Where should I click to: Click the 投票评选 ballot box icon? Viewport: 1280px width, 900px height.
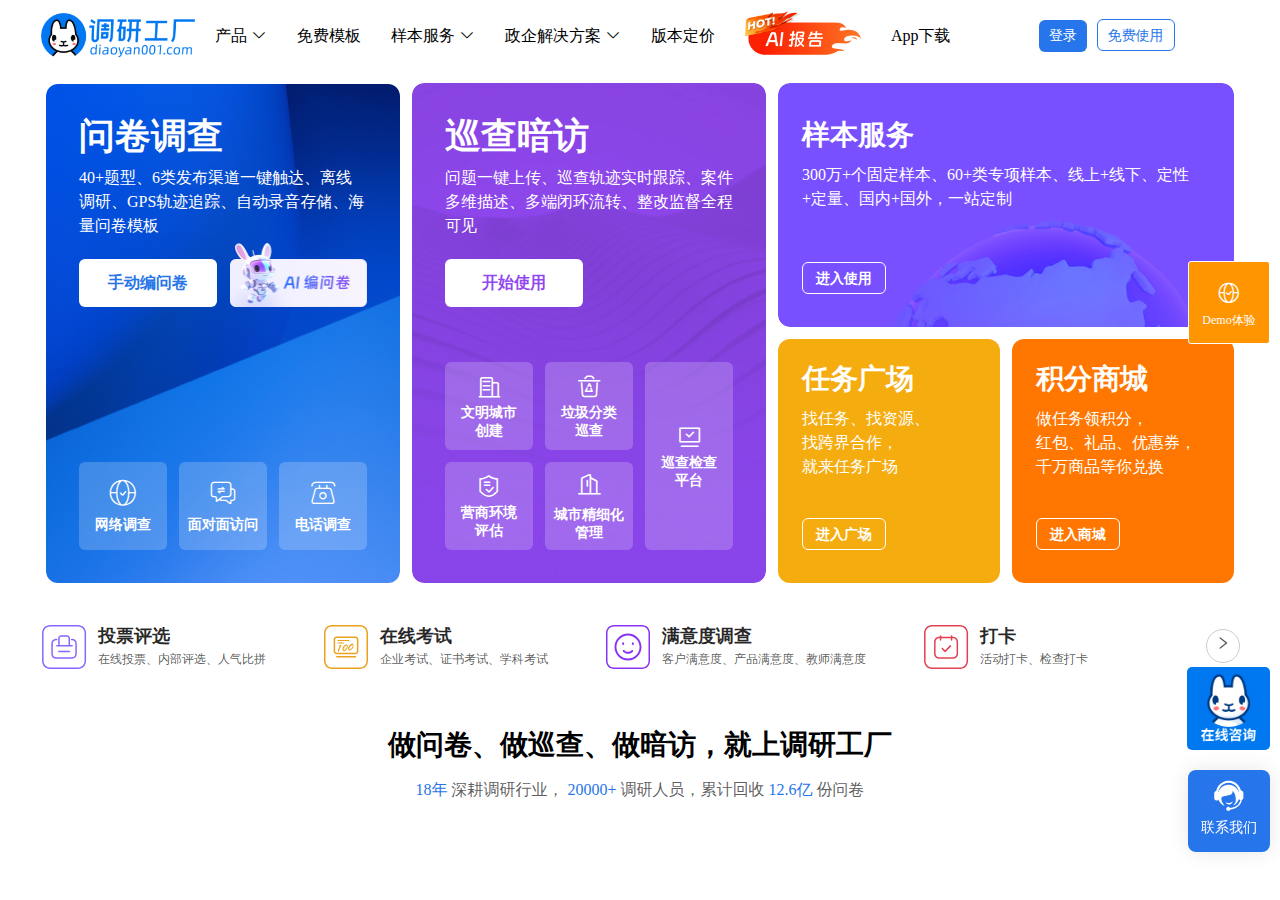click(64, 647)
